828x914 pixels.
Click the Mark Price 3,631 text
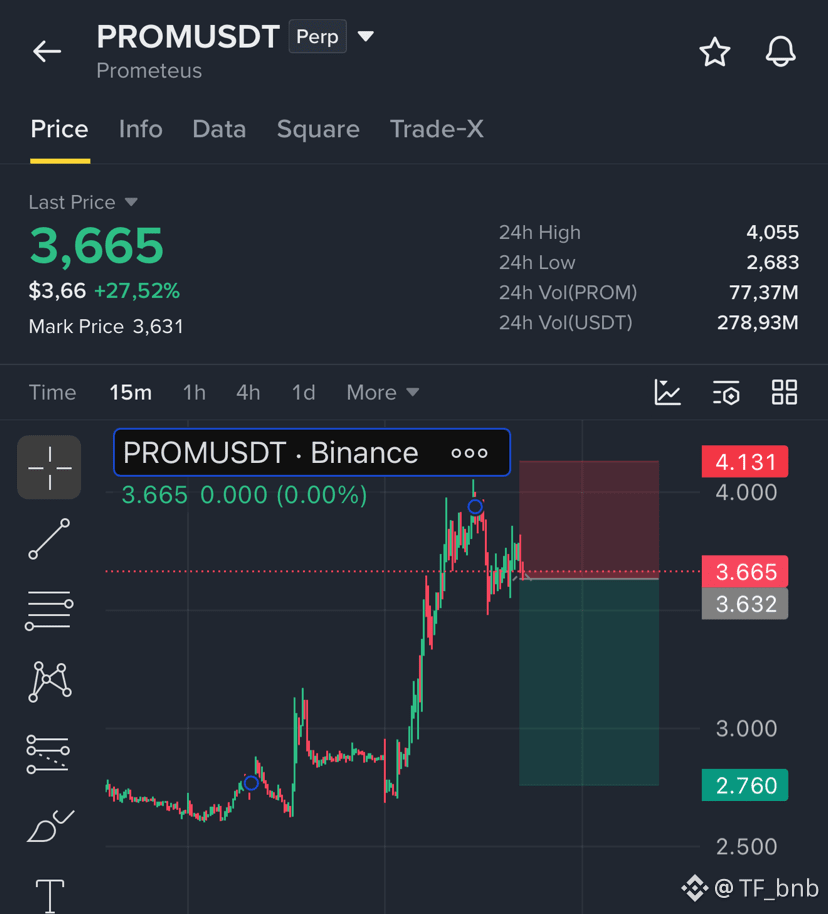106,326
